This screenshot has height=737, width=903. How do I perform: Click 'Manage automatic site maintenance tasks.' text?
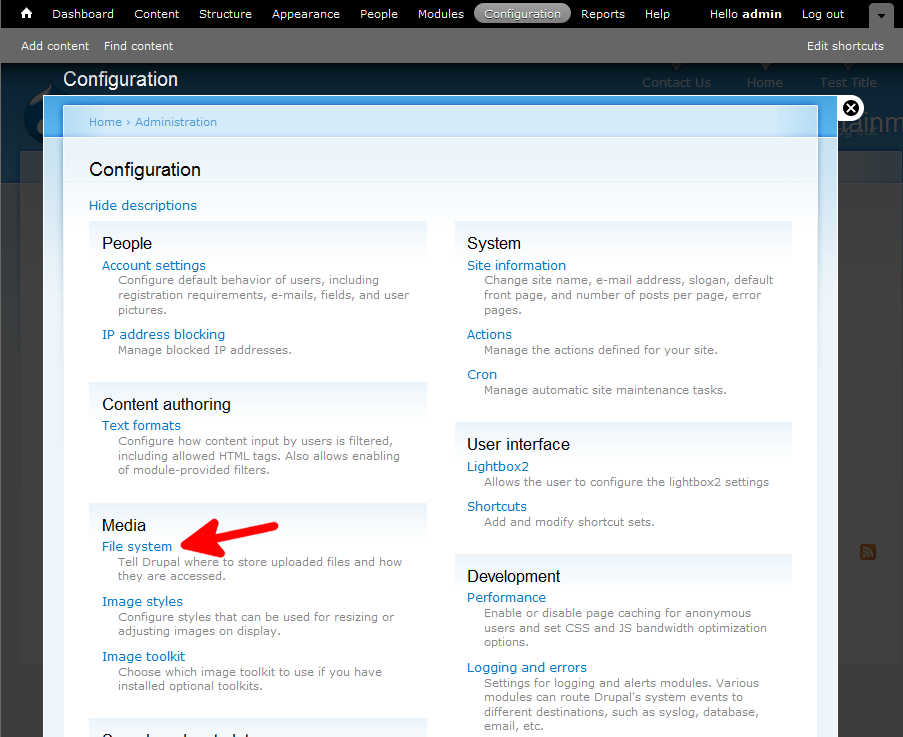(605, 390)
